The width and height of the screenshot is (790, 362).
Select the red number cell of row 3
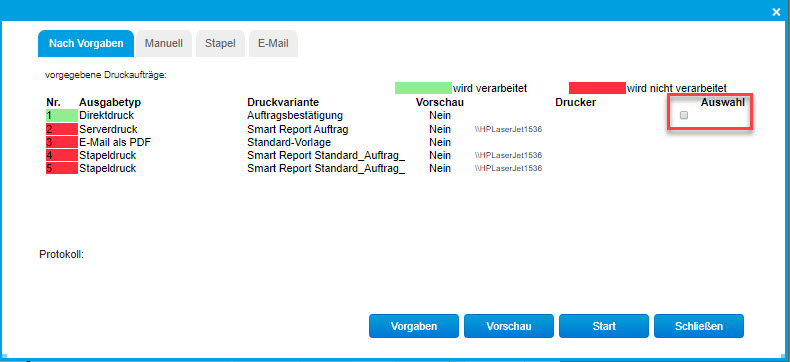61,142
